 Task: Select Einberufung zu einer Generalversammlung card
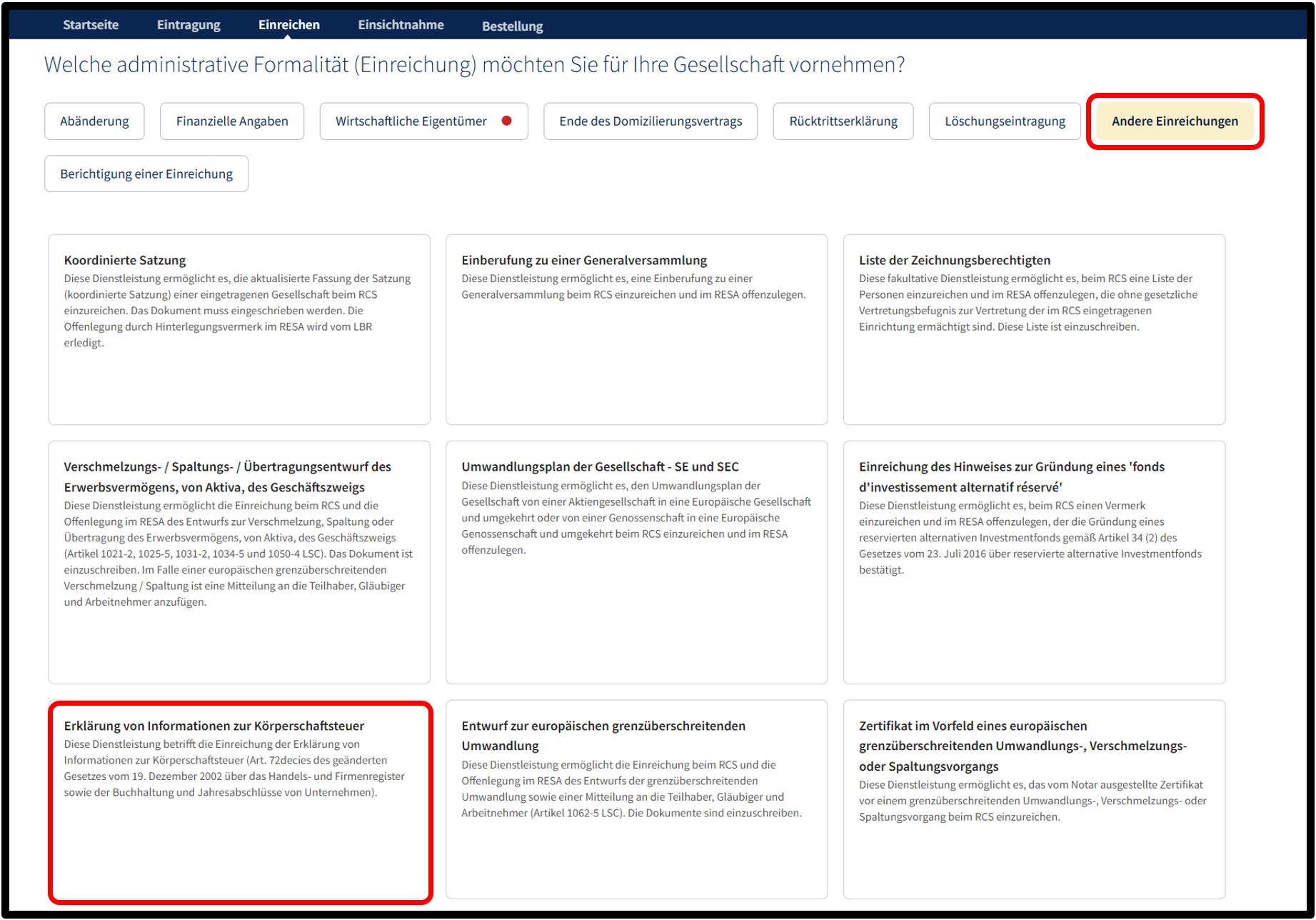pyautogui.click(x=637, y=329)
